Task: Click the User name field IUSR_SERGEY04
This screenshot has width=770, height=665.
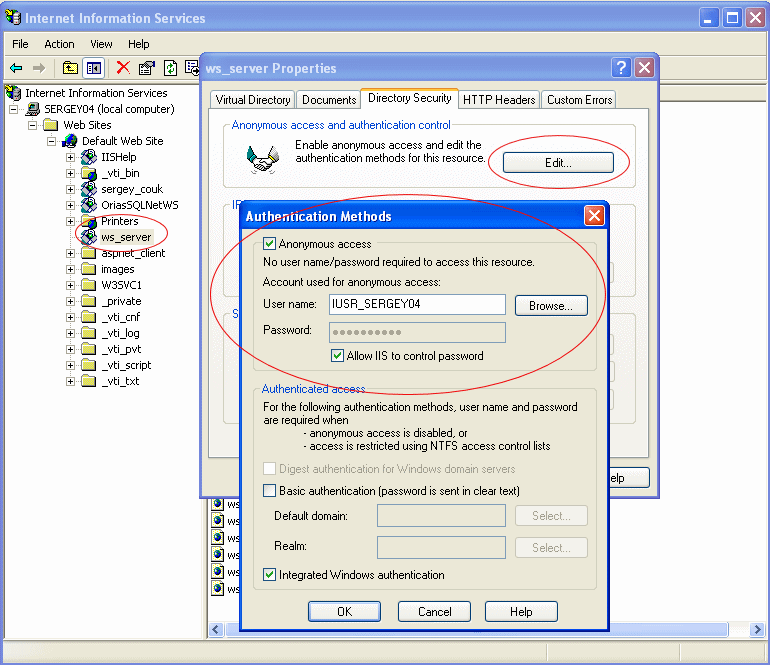Action: (417, 304)
